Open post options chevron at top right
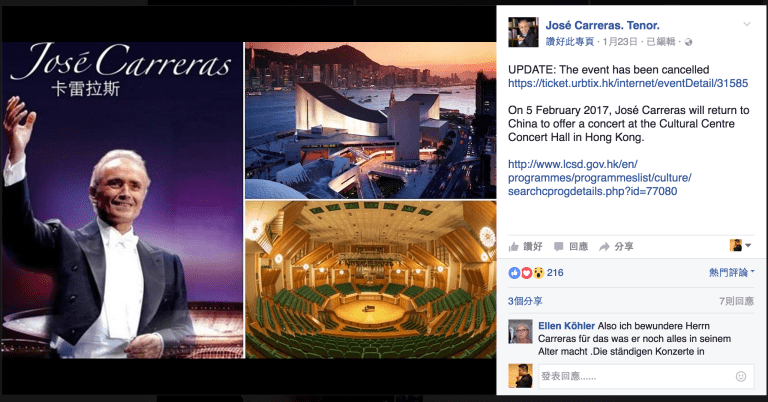The image size is (768, 402). [746, 24]
